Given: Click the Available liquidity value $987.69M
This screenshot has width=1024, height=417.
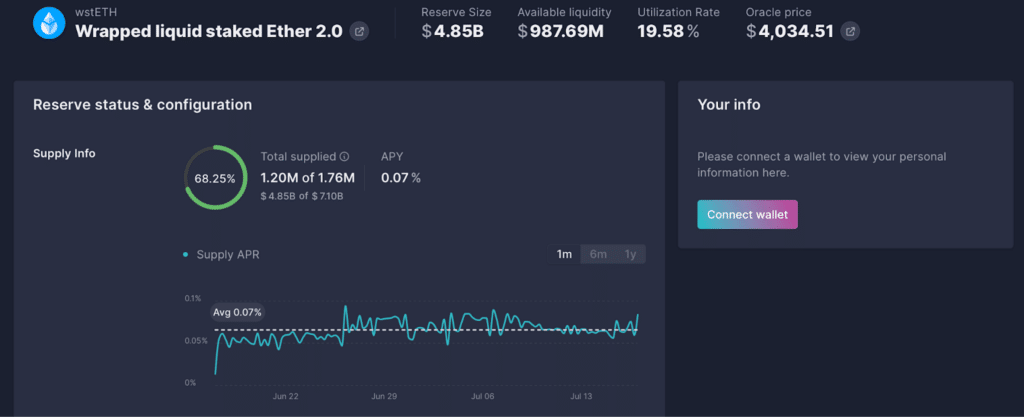Looking at the screenshot, I should (x=560, y=31).
